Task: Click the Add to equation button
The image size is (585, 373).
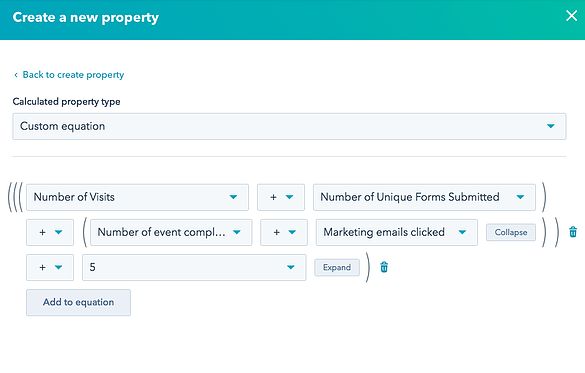Action: 78,302
